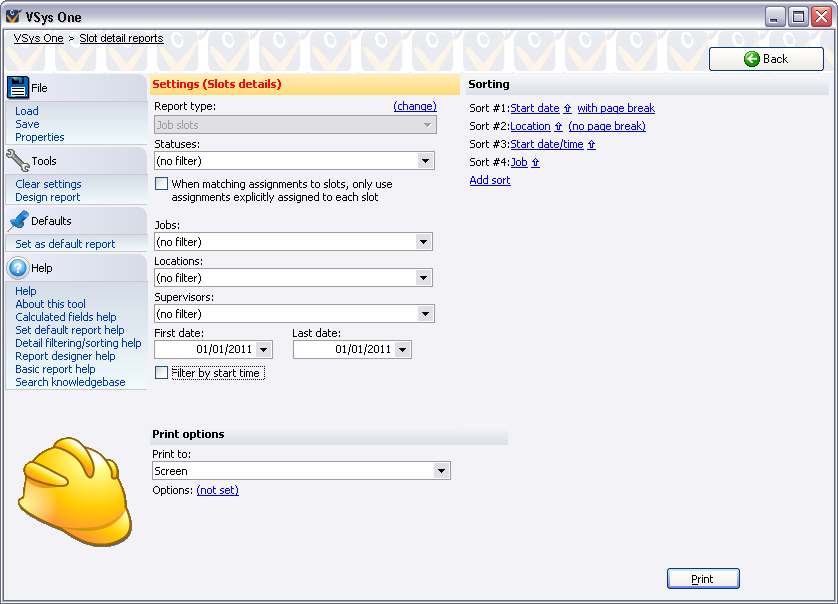Screen dimensions: 838x604
Task: Click Save in the File section
Action: pyautogui.click(x=27, y=124)
